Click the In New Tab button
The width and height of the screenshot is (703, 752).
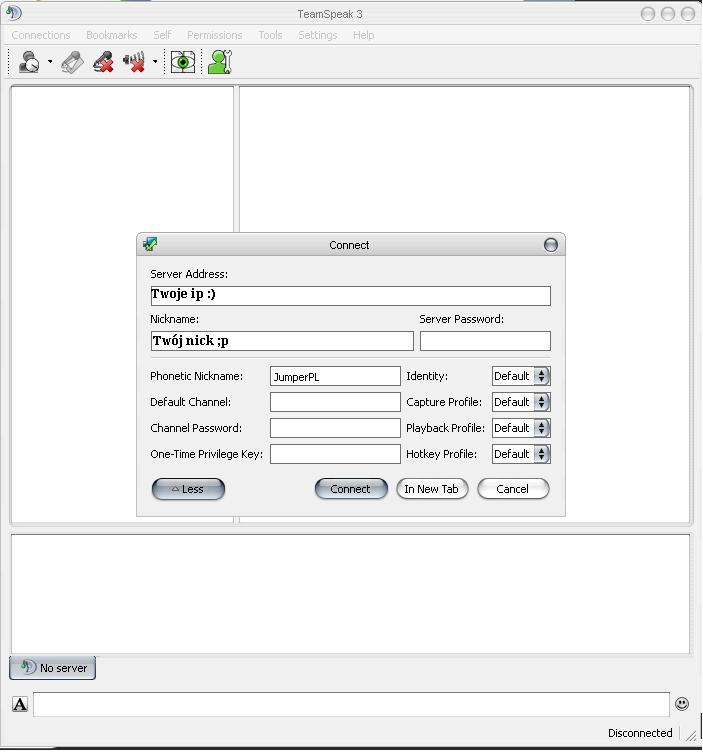(432, 489)
